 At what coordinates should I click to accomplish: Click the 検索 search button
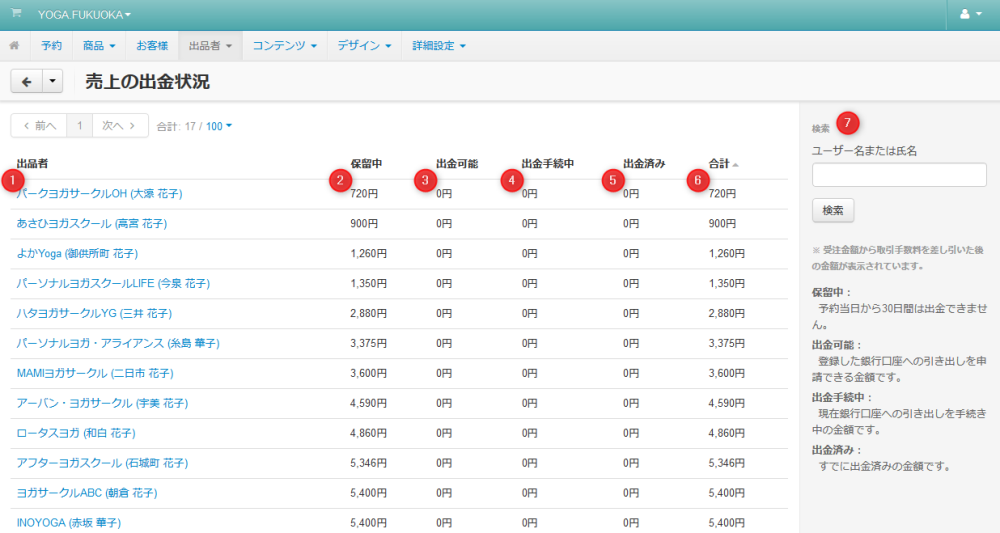coord(833,210)
